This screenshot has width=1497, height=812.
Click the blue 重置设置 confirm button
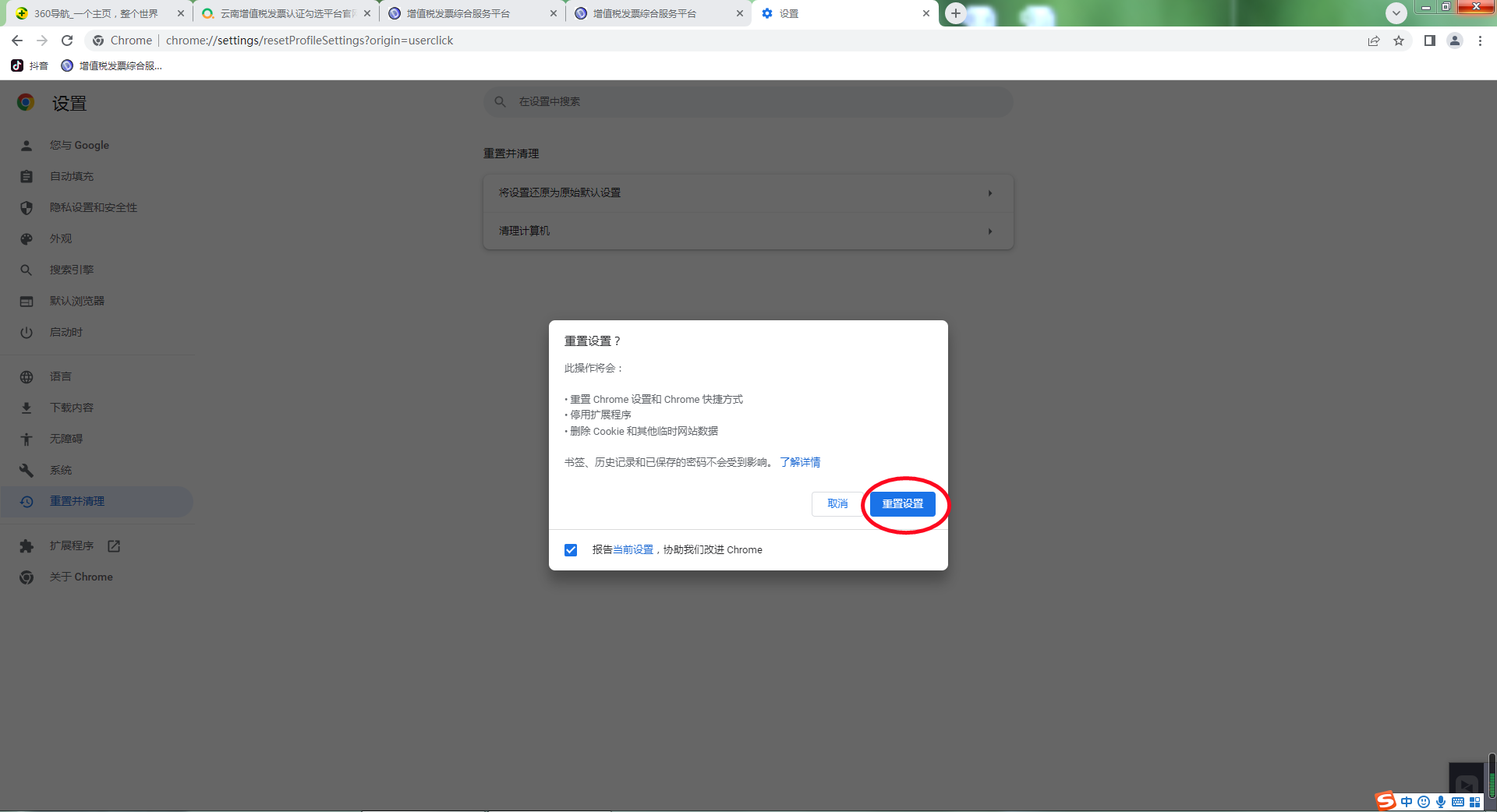click(902, 503)
